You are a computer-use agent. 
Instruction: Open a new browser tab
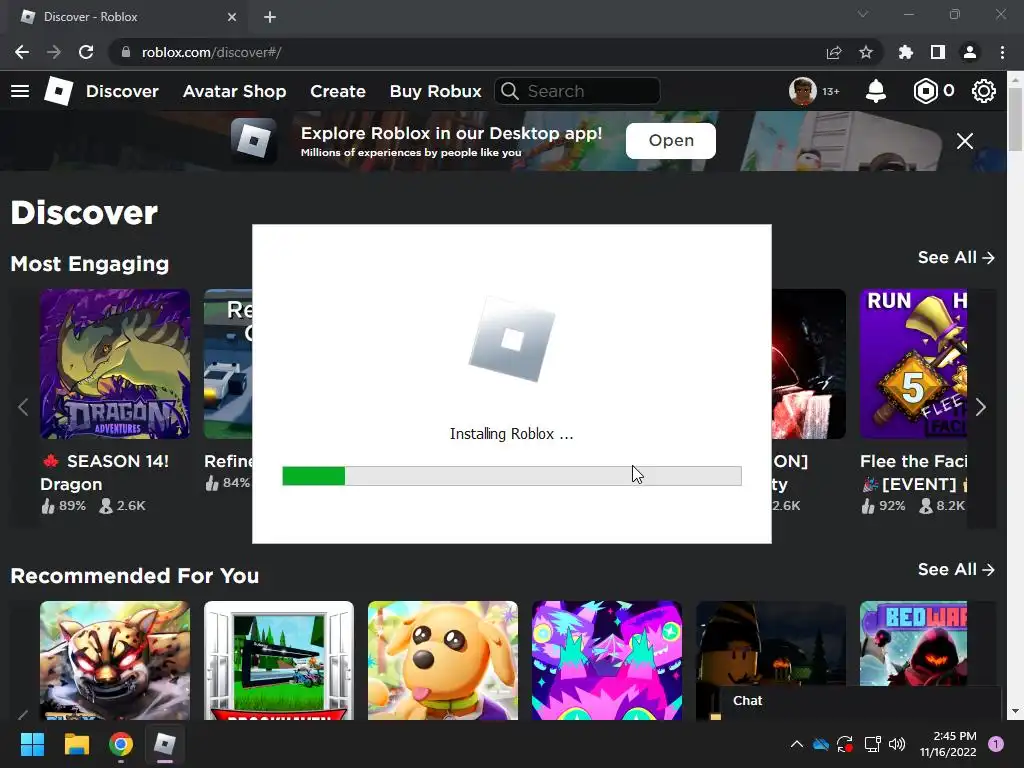270,17
